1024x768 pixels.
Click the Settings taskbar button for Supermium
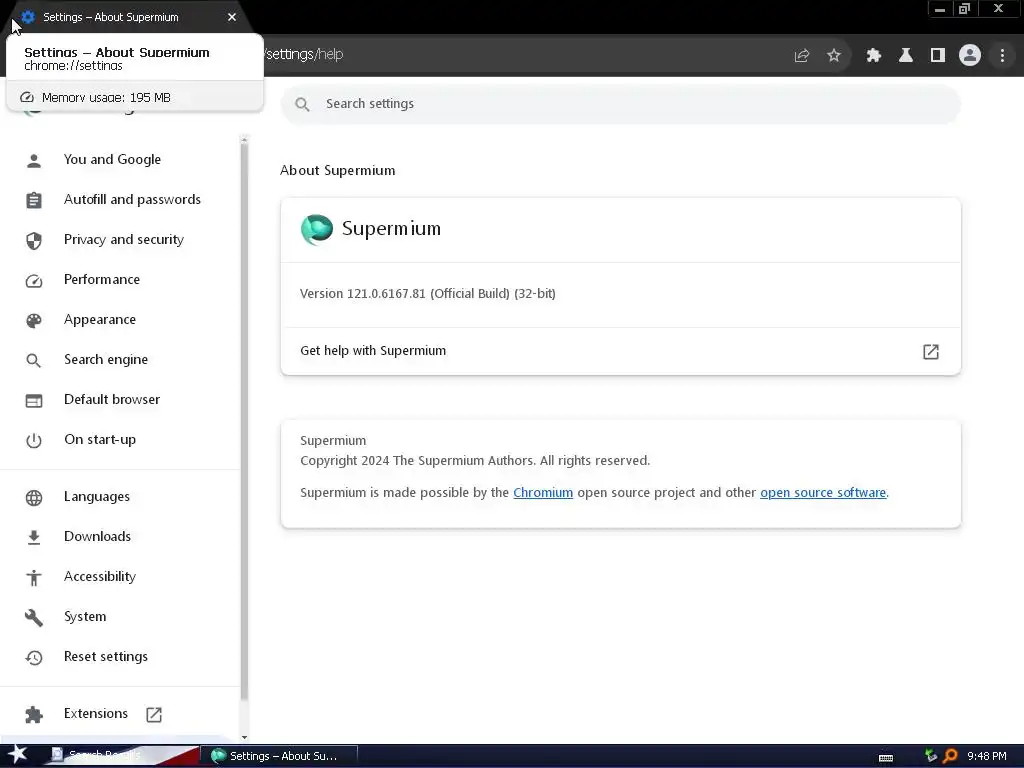click(280, 756)
